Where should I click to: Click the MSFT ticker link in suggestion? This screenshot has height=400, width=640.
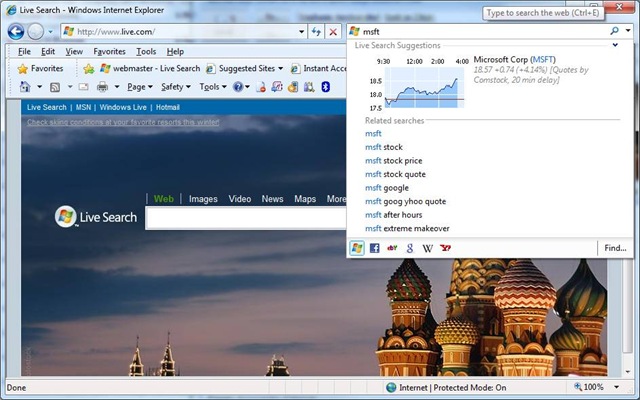pos(542,60)
